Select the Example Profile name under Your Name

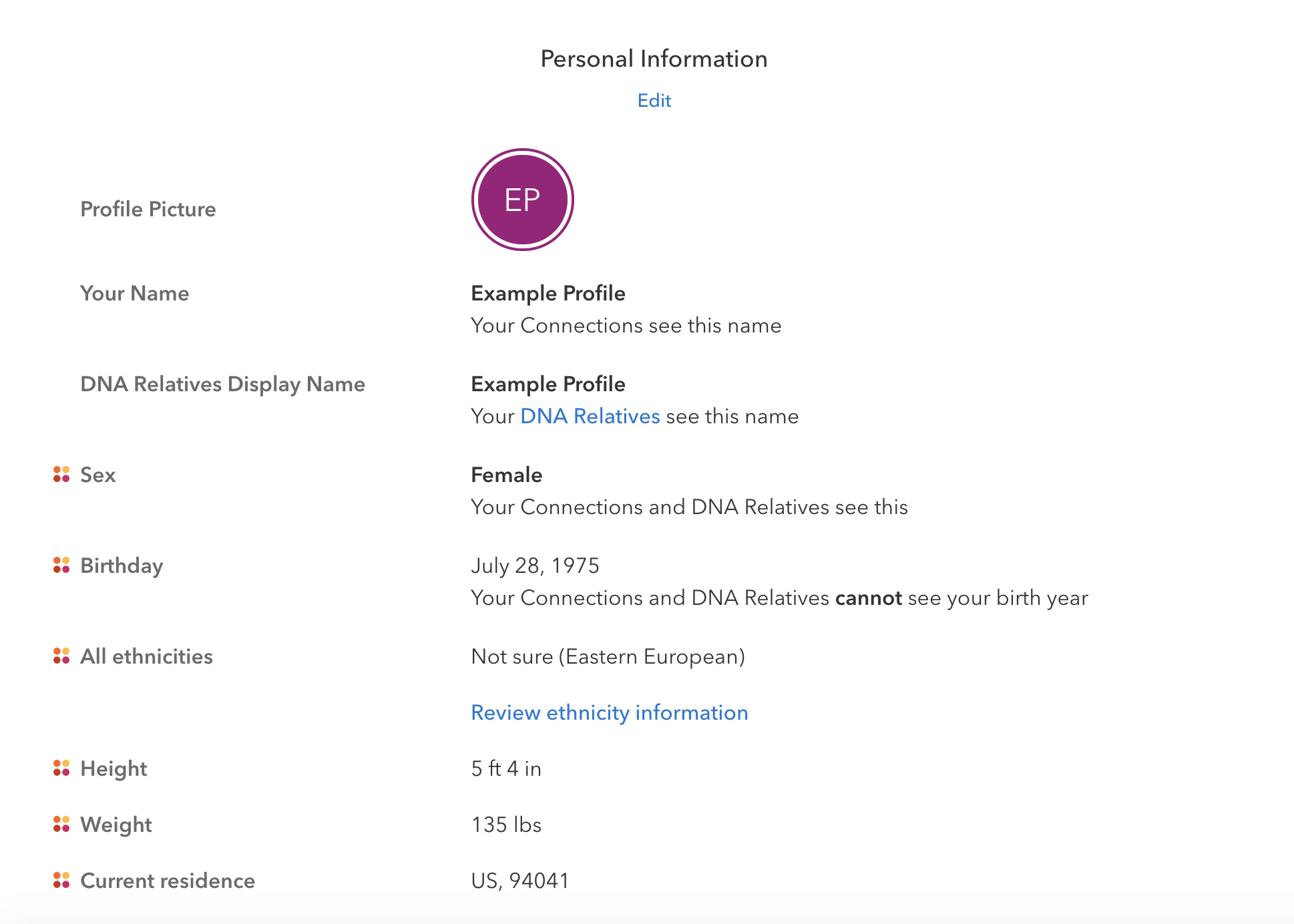[548, 293]
